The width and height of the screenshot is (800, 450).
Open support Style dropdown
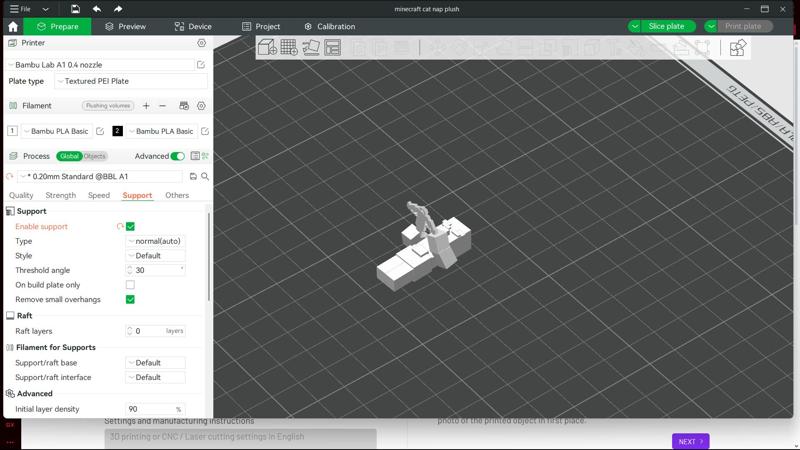point(155,256)
